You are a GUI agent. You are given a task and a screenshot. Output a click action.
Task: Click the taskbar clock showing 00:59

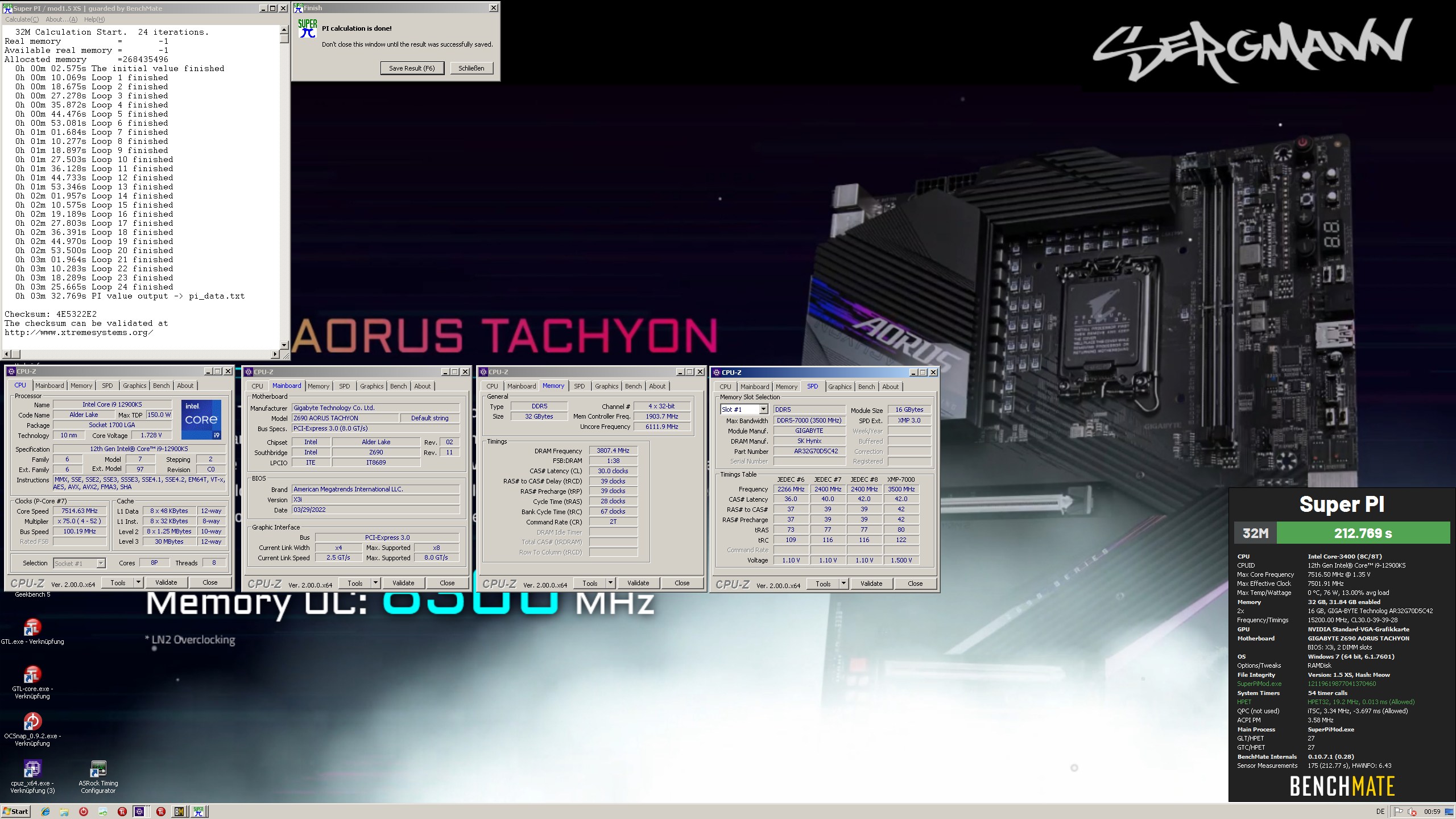(1432, 812)
